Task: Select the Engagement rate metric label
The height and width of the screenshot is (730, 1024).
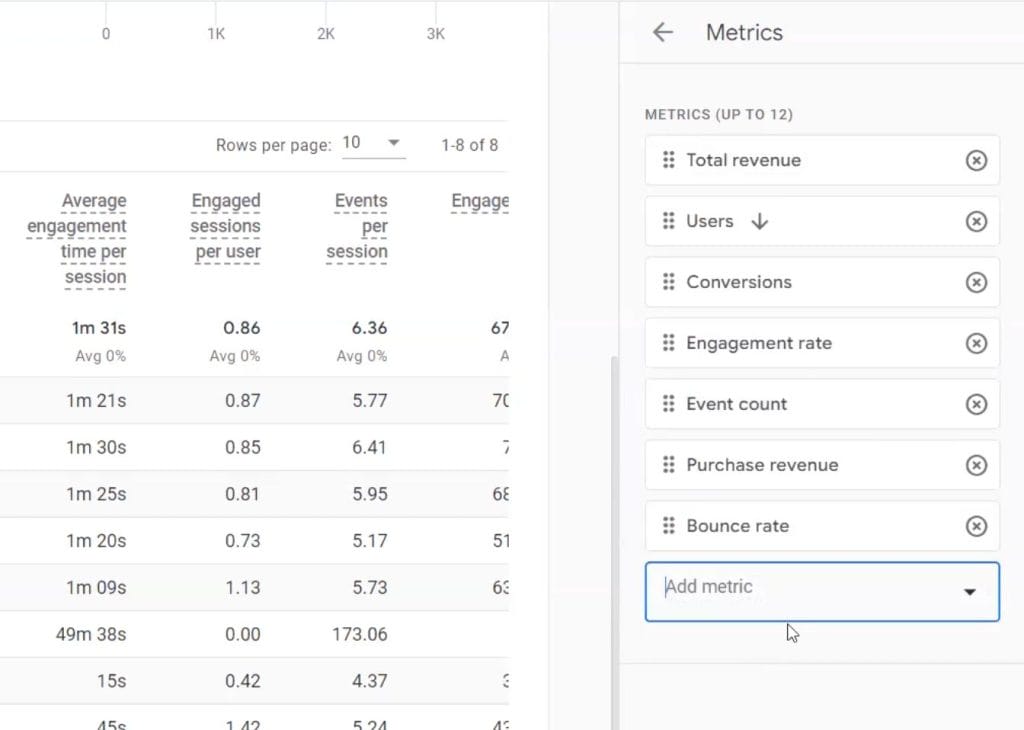Action: [x=759, y=343]
